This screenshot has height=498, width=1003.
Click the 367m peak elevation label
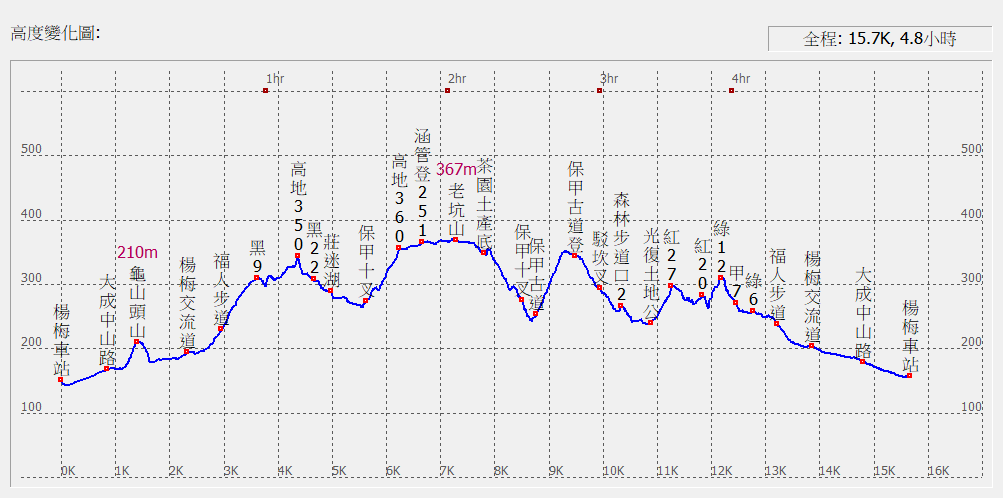456,169
